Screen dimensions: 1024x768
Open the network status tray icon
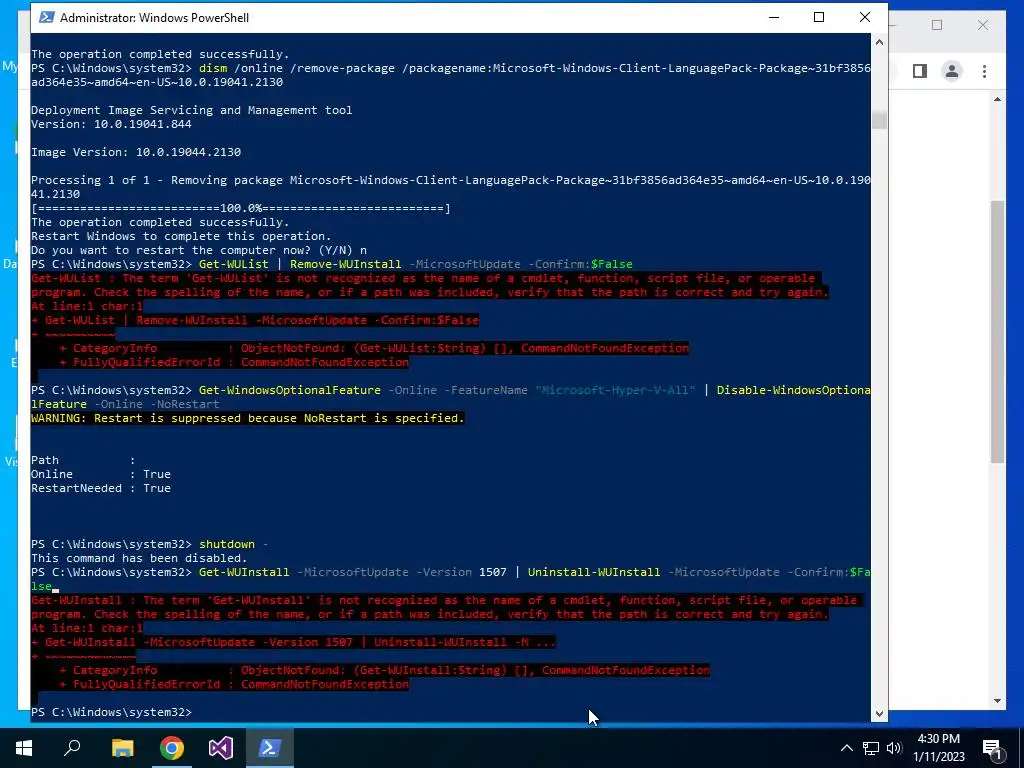(871, 748)
